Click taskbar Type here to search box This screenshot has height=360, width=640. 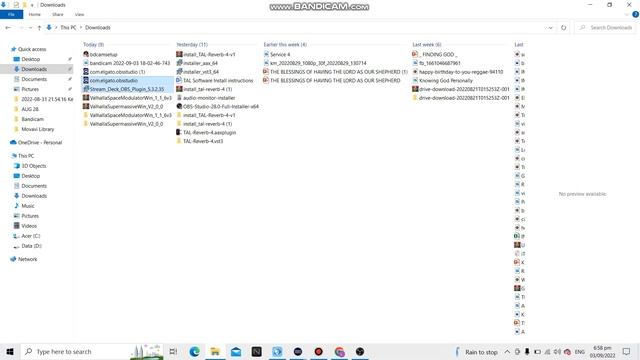pos(92,352)
